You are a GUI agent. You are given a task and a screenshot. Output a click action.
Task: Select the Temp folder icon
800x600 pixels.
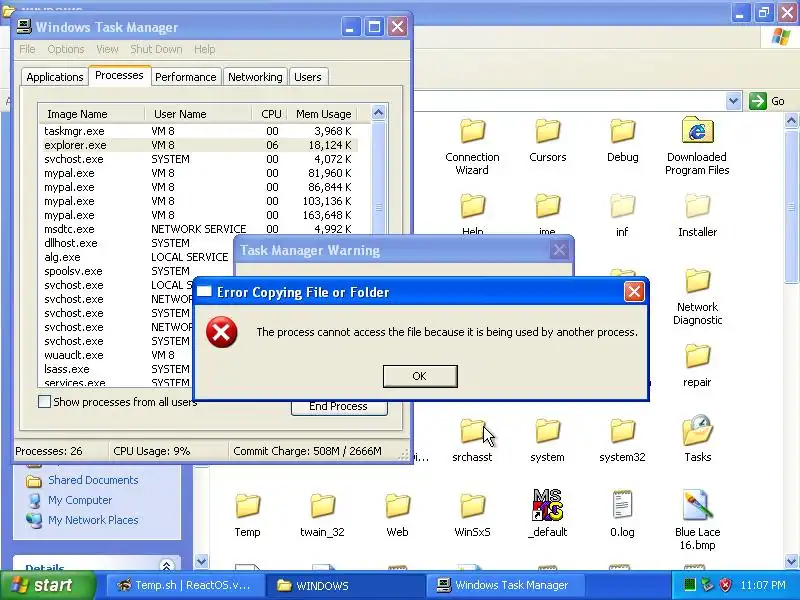(247, 506)
